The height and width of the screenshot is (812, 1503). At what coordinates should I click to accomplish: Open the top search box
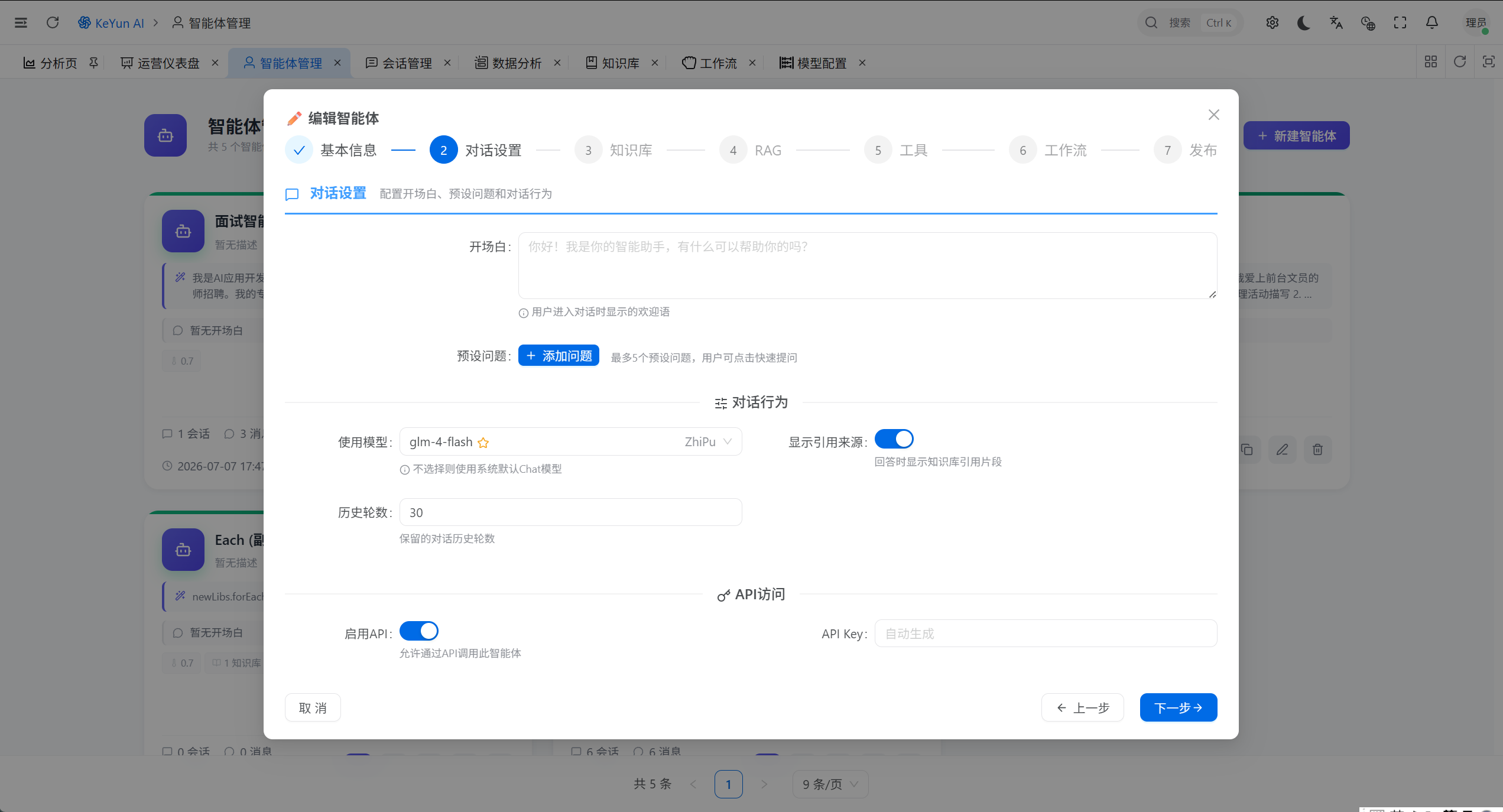coord(1190,22)
